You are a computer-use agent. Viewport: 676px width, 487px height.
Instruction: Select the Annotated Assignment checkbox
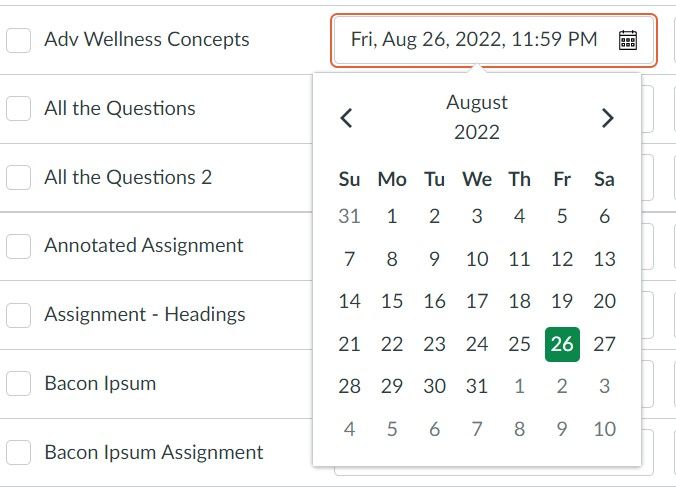[x=19, y=246]
